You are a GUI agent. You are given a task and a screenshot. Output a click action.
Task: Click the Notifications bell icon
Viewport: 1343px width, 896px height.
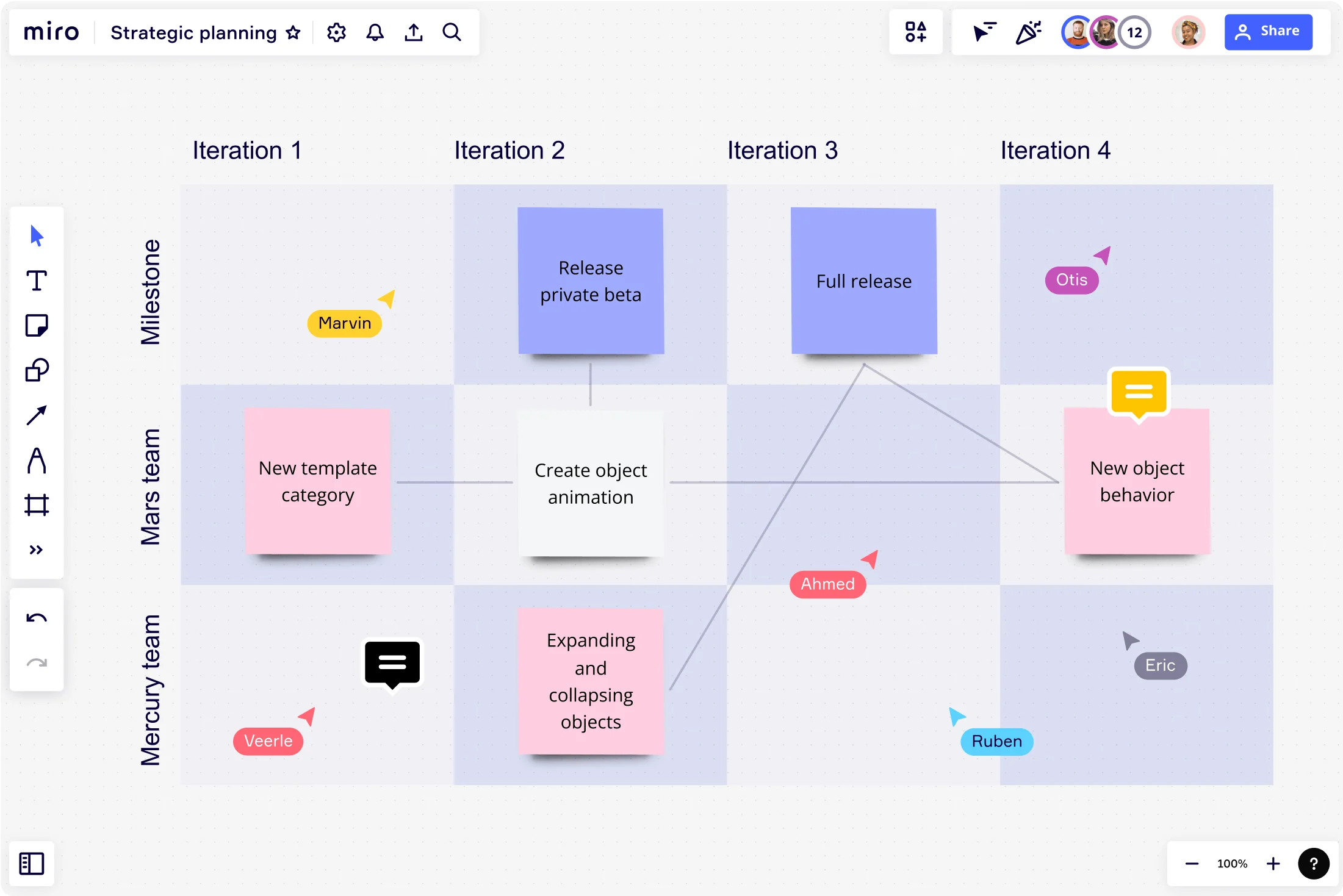click(x=376, y=32)
